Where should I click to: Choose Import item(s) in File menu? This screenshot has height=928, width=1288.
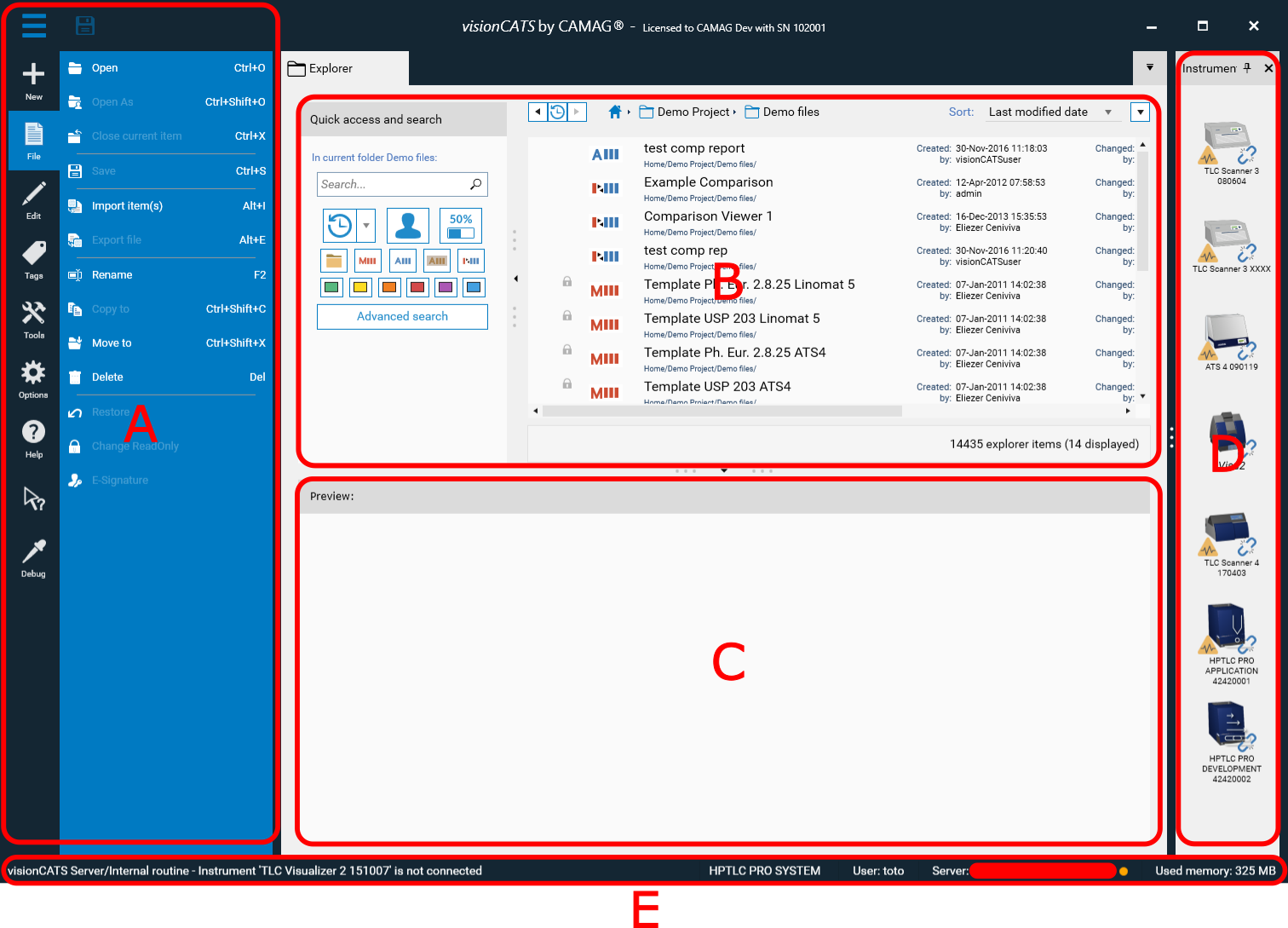coord(166,205)
